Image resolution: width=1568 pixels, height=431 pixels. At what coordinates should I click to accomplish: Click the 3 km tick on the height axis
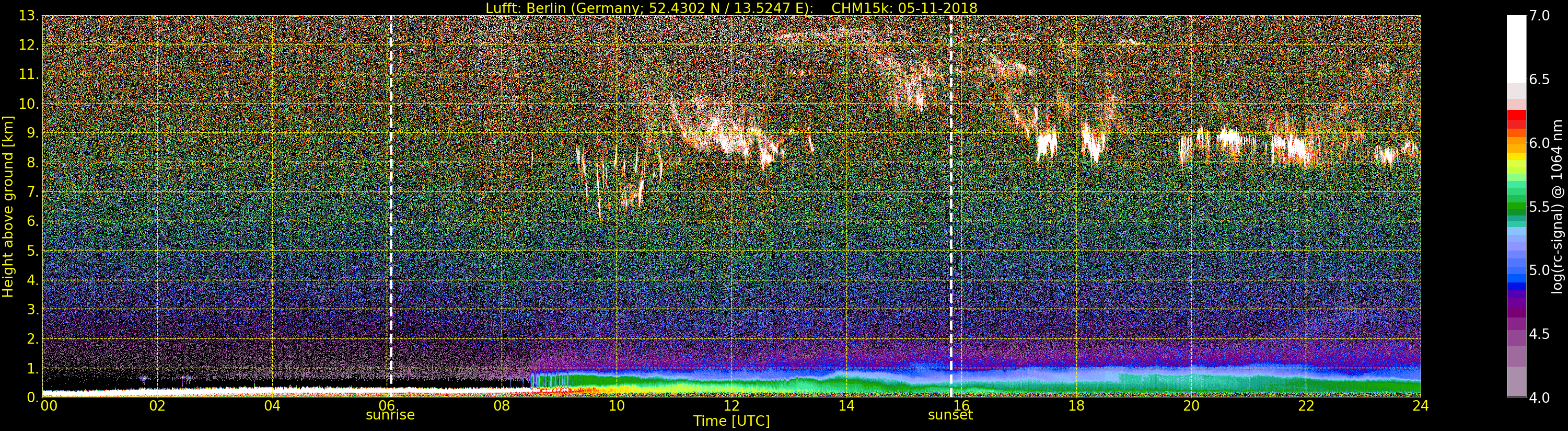[x=33, y=309]
